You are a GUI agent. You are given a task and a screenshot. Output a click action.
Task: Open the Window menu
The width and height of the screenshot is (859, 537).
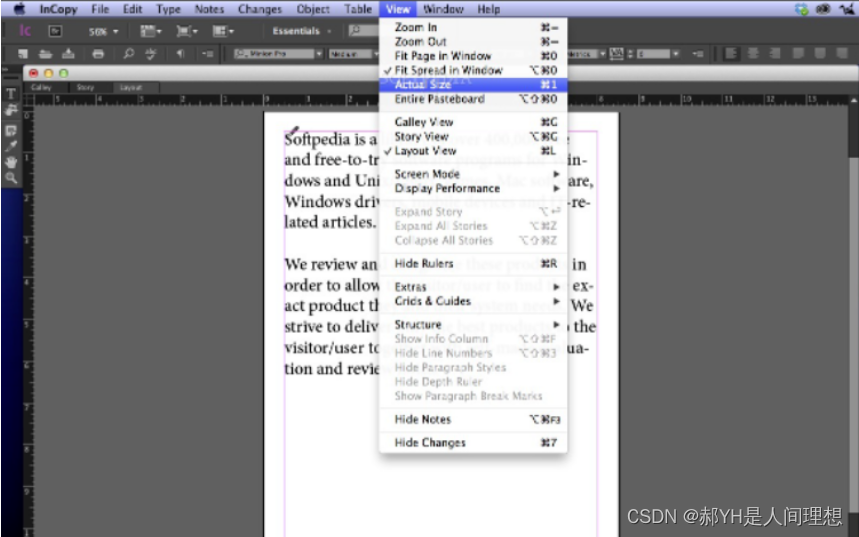pyautogui.click(x=443, y=9)
